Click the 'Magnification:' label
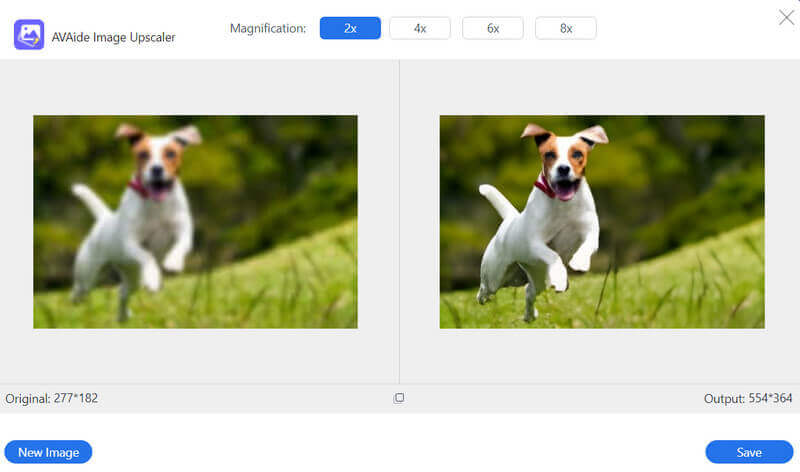This screenshot has height=472, width=800. [x=268, y=29]
